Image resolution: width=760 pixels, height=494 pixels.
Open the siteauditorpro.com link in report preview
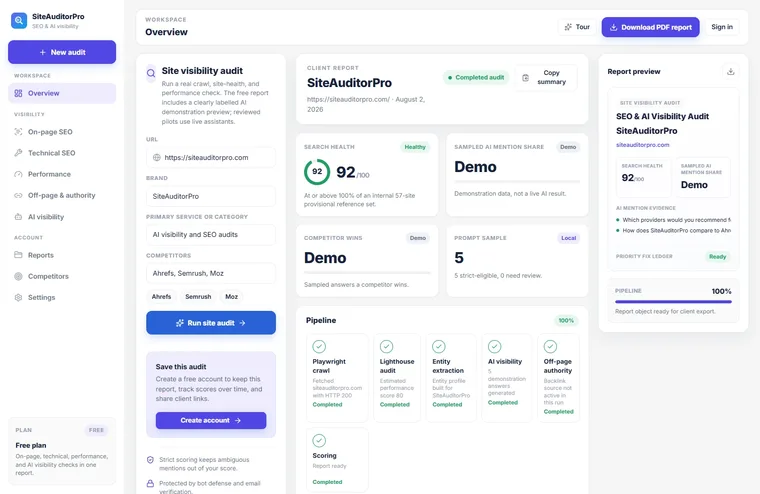[x=643, y=144]
